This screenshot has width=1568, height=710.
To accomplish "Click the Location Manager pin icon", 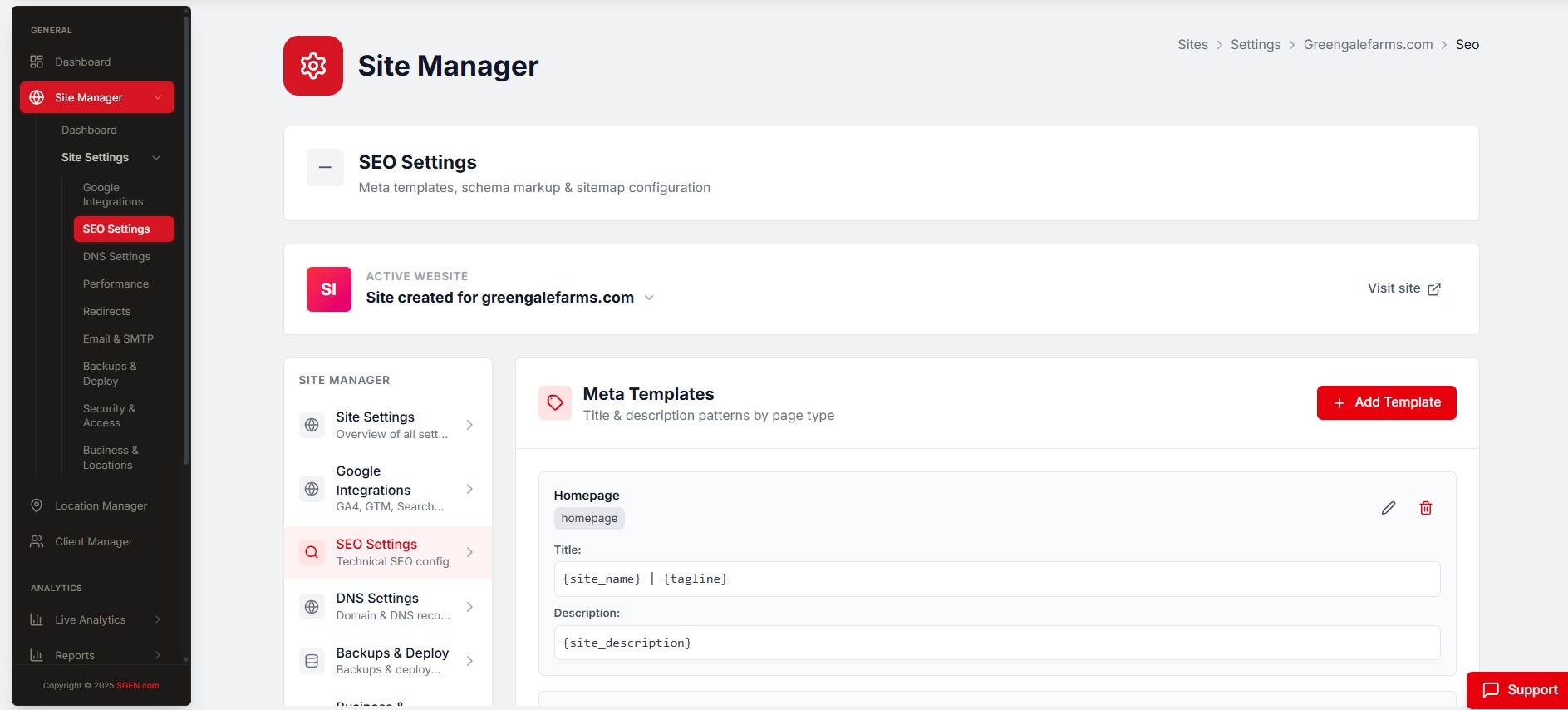I will click(37, 505).
